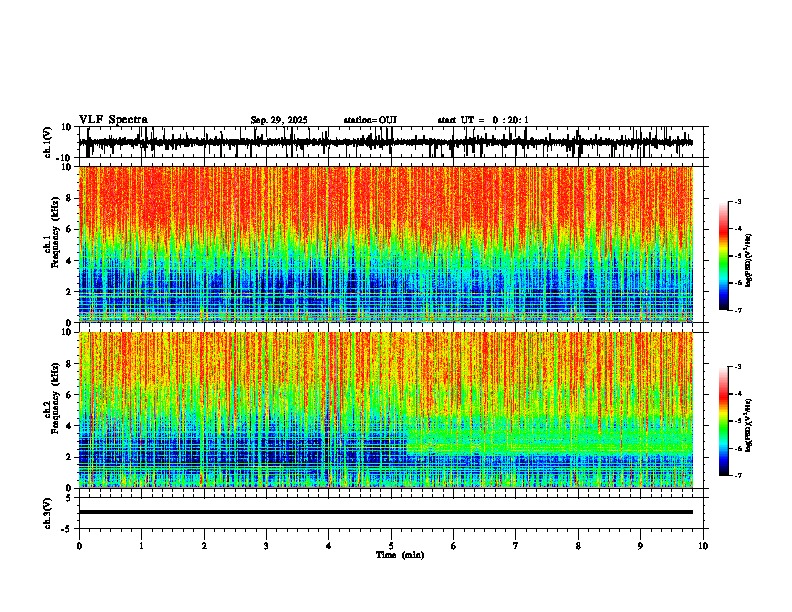Click the "station=OUI" header label
The height and width of the screenshot is (612, 792).
tap(370, 120)
